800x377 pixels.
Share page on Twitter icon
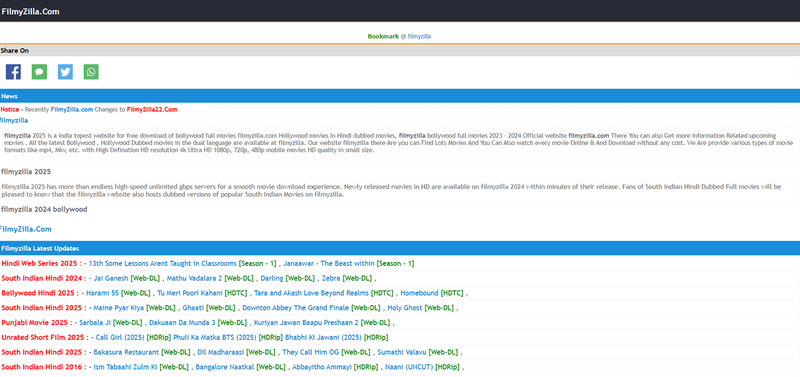point(65,72)
